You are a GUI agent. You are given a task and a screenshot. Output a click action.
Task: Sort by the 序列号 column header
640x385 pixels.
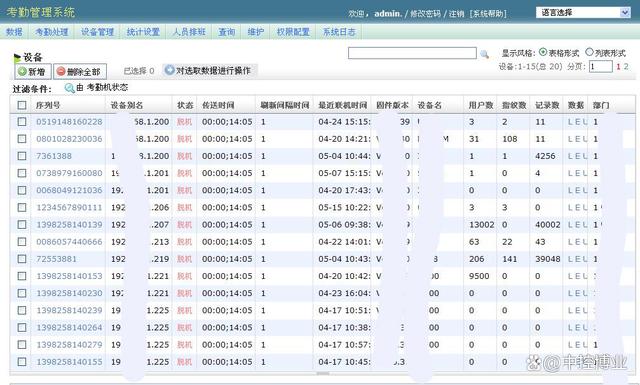point(48,105)
